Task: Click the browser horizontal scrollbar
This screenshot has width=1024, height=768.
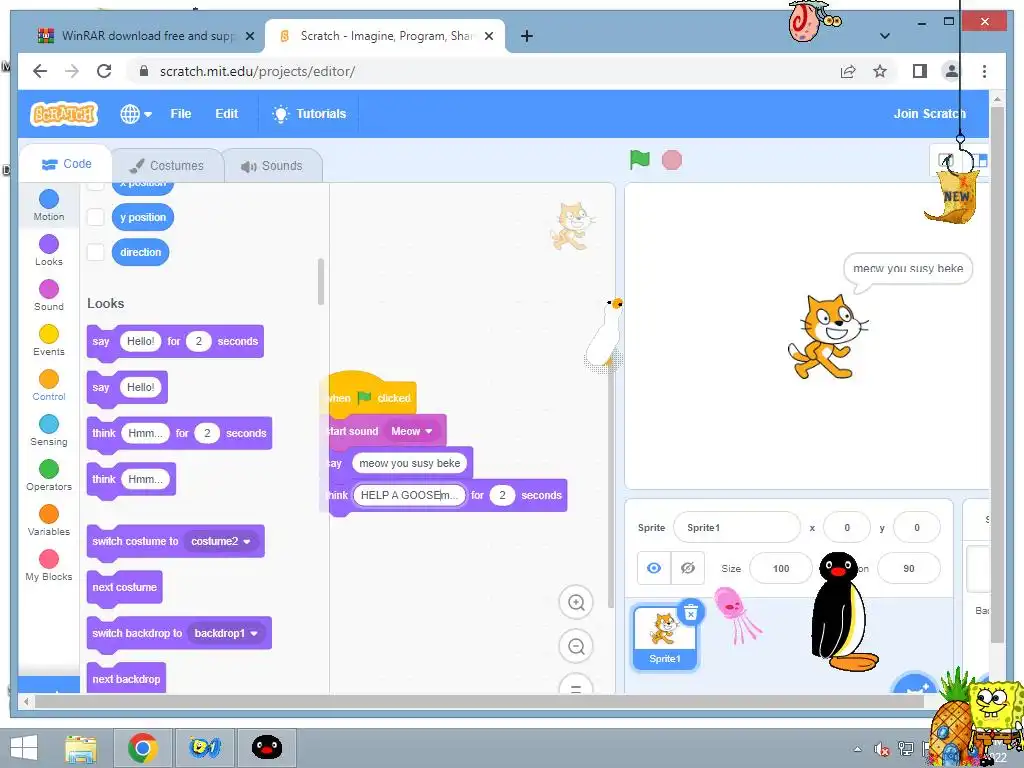Action: click(x=480, y=702)
